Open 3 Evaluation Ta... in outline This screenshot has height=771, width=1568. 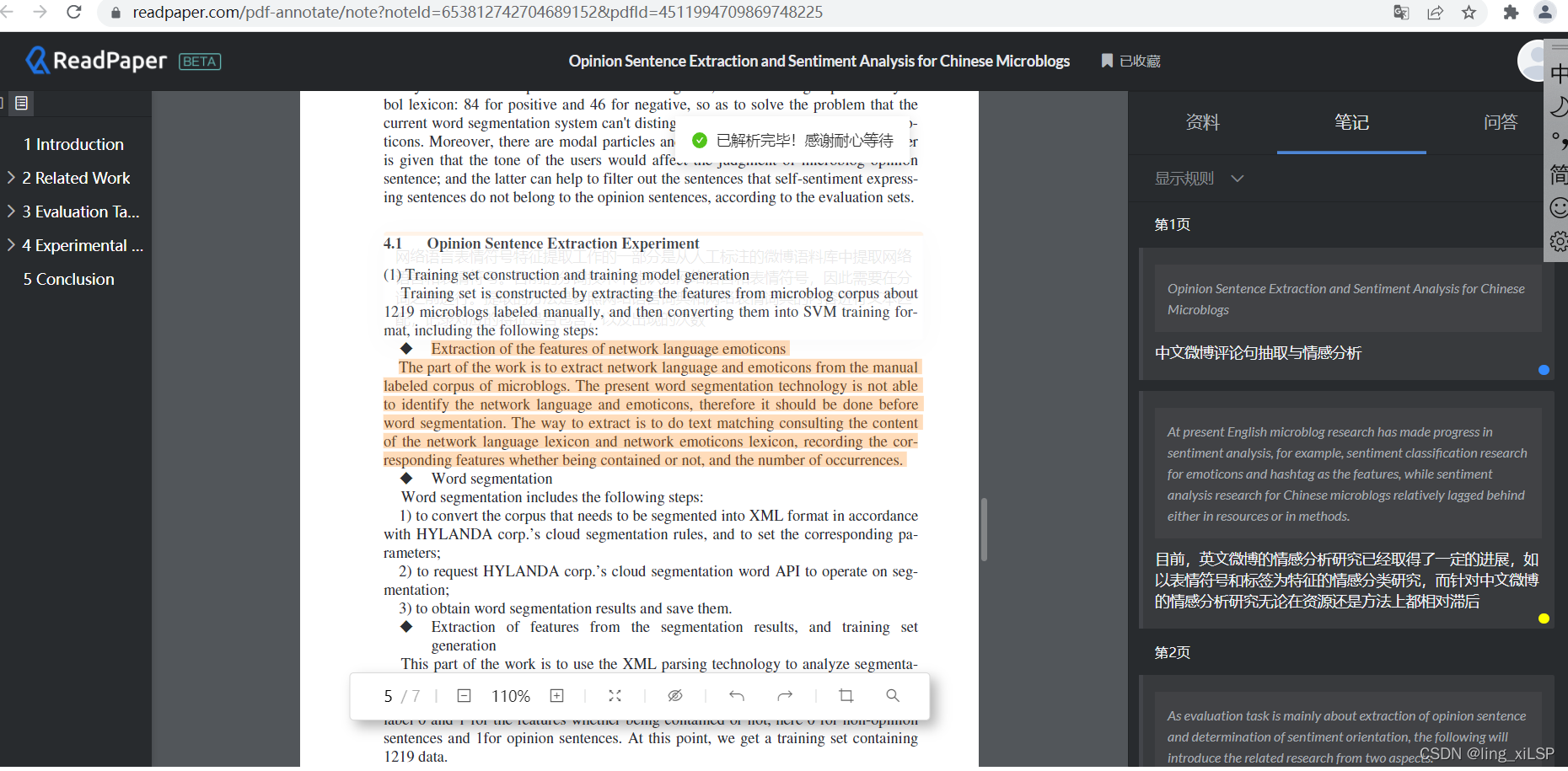click(x=81, y=211)
